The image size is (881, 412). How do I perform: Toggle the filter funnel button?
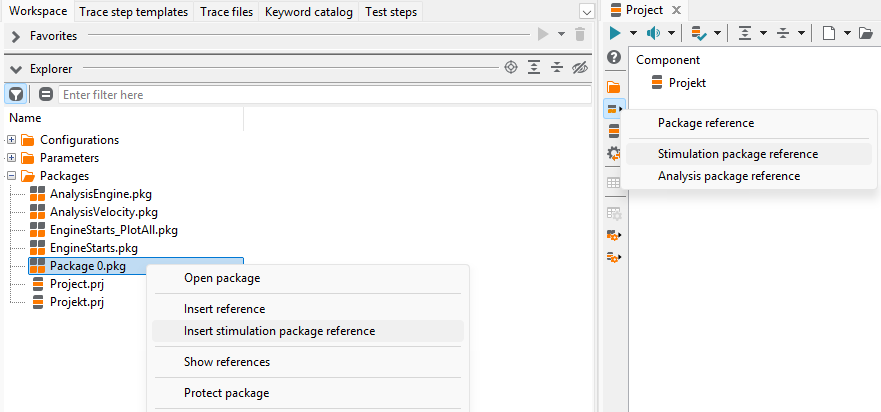tap(16, 94)
